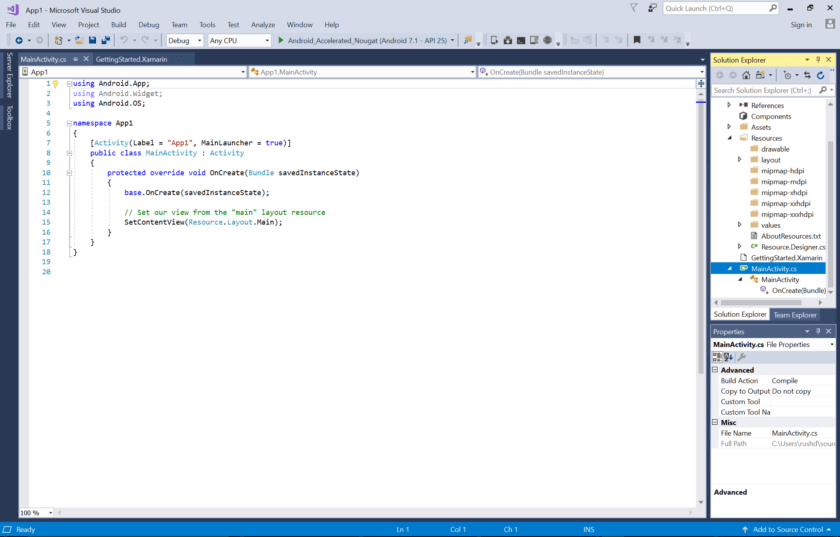Click Add to Source Control in status bar
840x537 pixels.
(x=788, y=529)
